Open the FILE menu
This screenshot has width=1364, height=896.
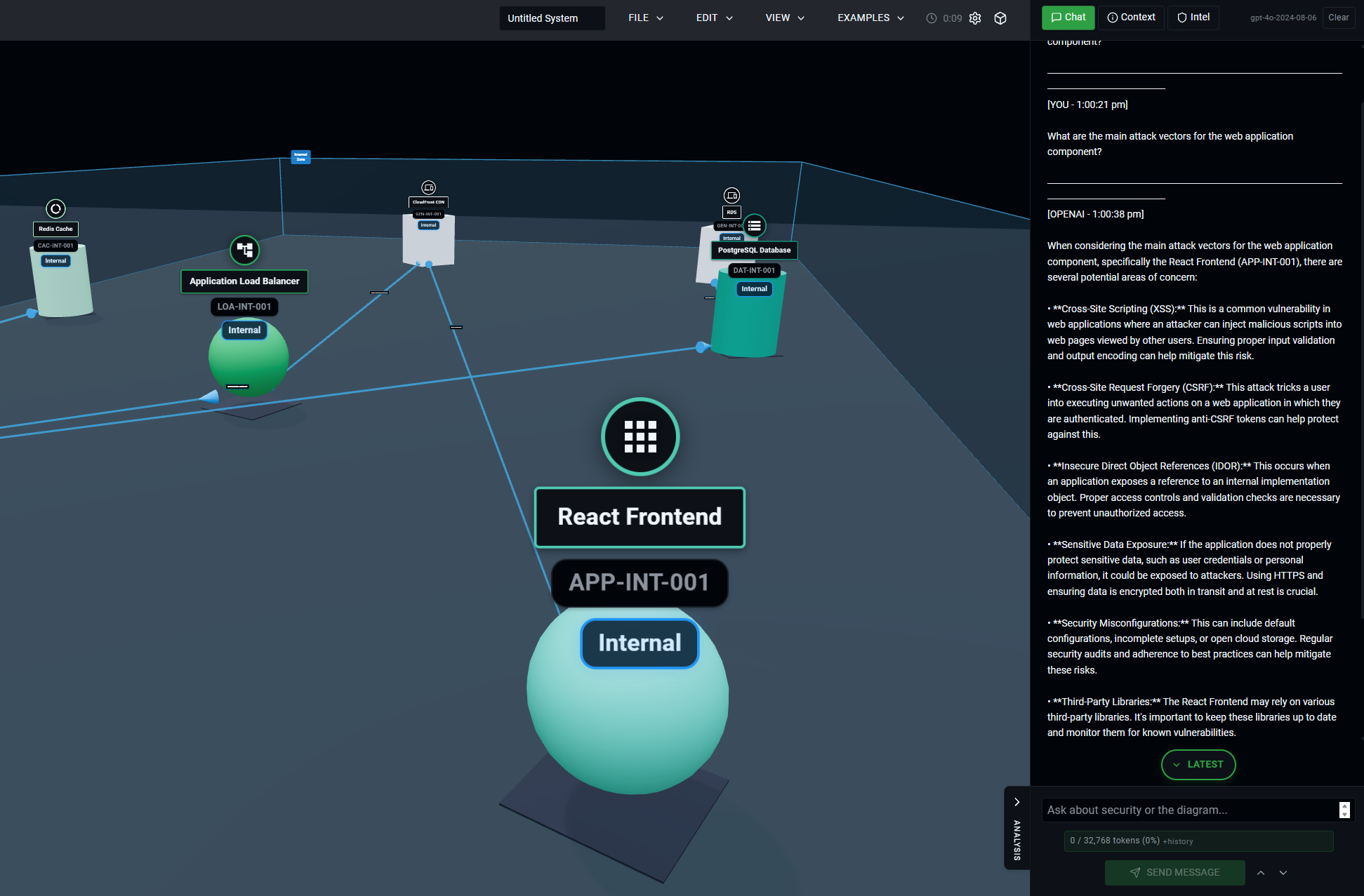pos(644,18)
